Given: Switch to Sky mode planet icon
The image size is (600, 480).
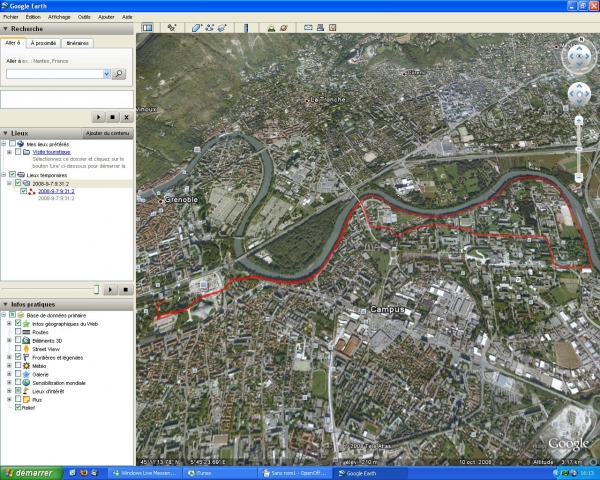Looking at the screenshot, I should (284, 28).
